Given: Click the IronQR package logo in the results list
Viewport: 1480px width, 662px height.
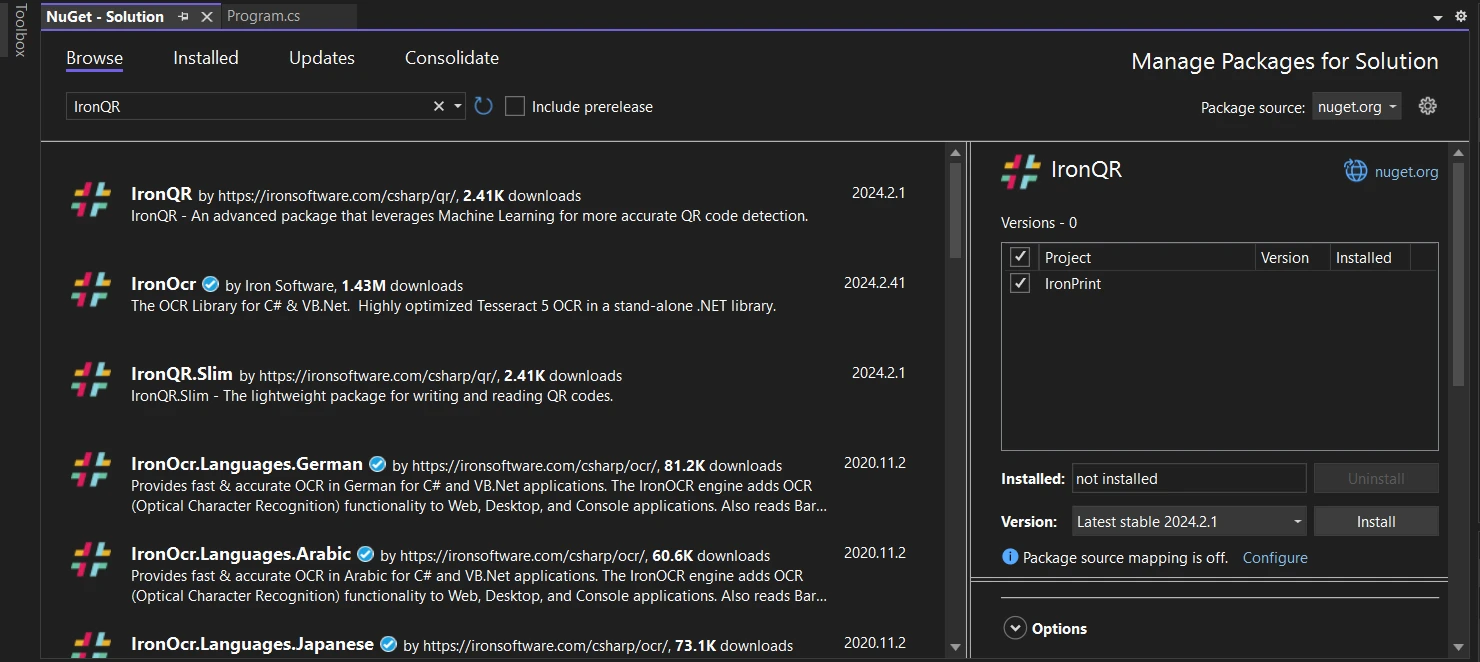Looking at the screenshot, I should click(91, 199).
